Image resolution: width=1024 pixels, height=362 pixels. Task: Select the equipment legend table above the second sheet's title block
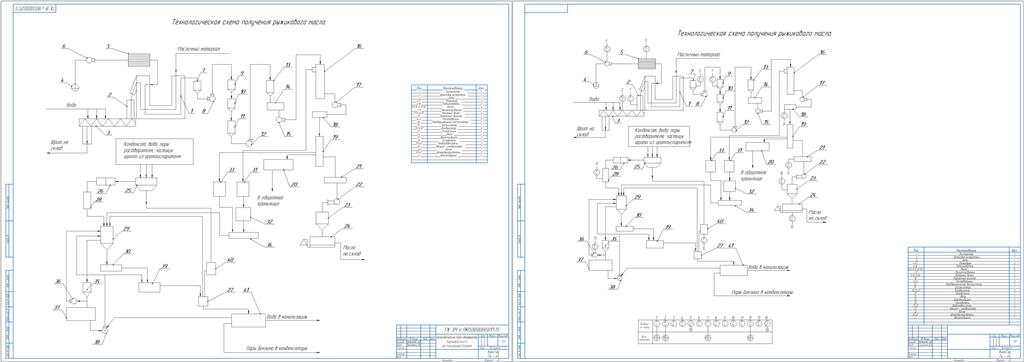coord(966,285)
